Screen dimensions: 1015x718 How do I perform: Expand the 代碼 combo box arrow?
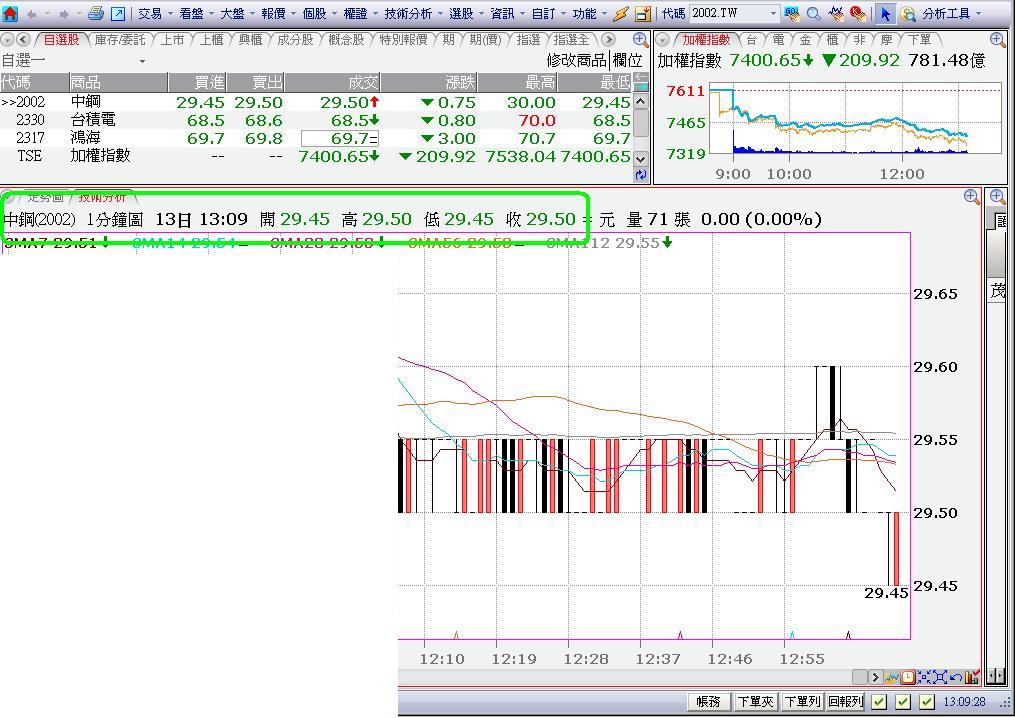tap(773, 14)
